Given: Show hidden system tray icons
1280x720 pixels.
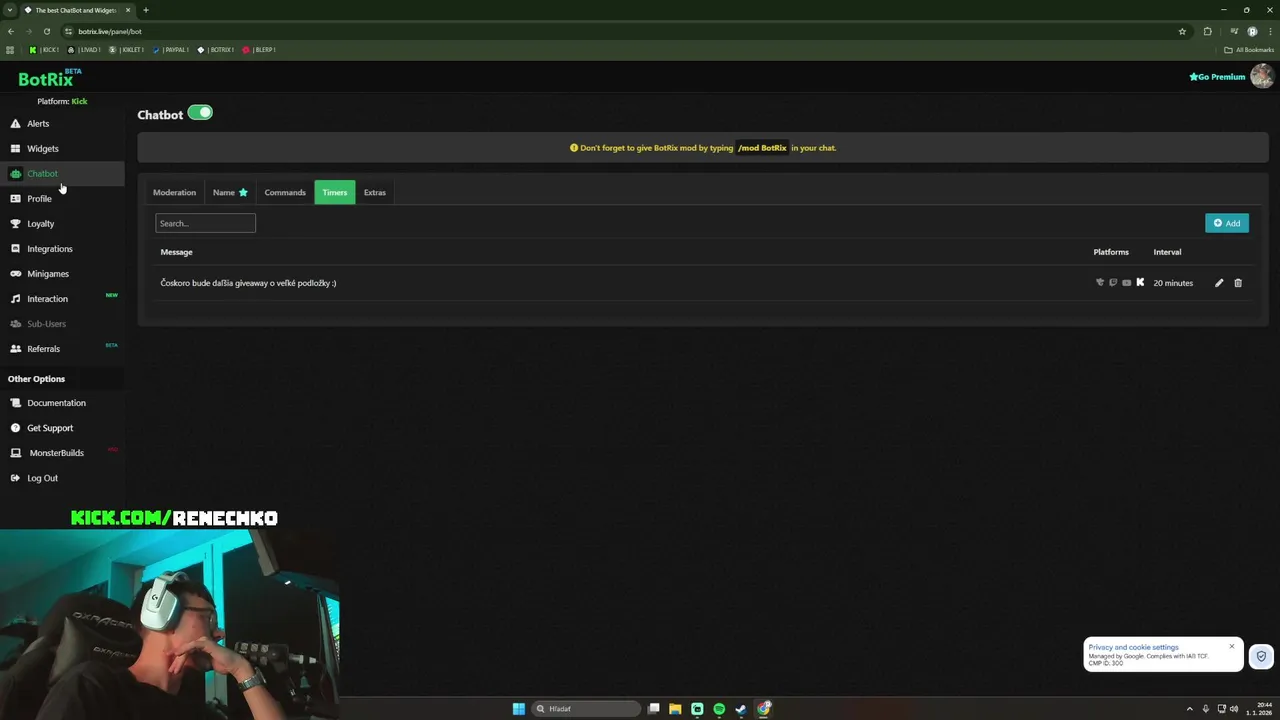Looking at the screenshot, I should (1189, 709).
